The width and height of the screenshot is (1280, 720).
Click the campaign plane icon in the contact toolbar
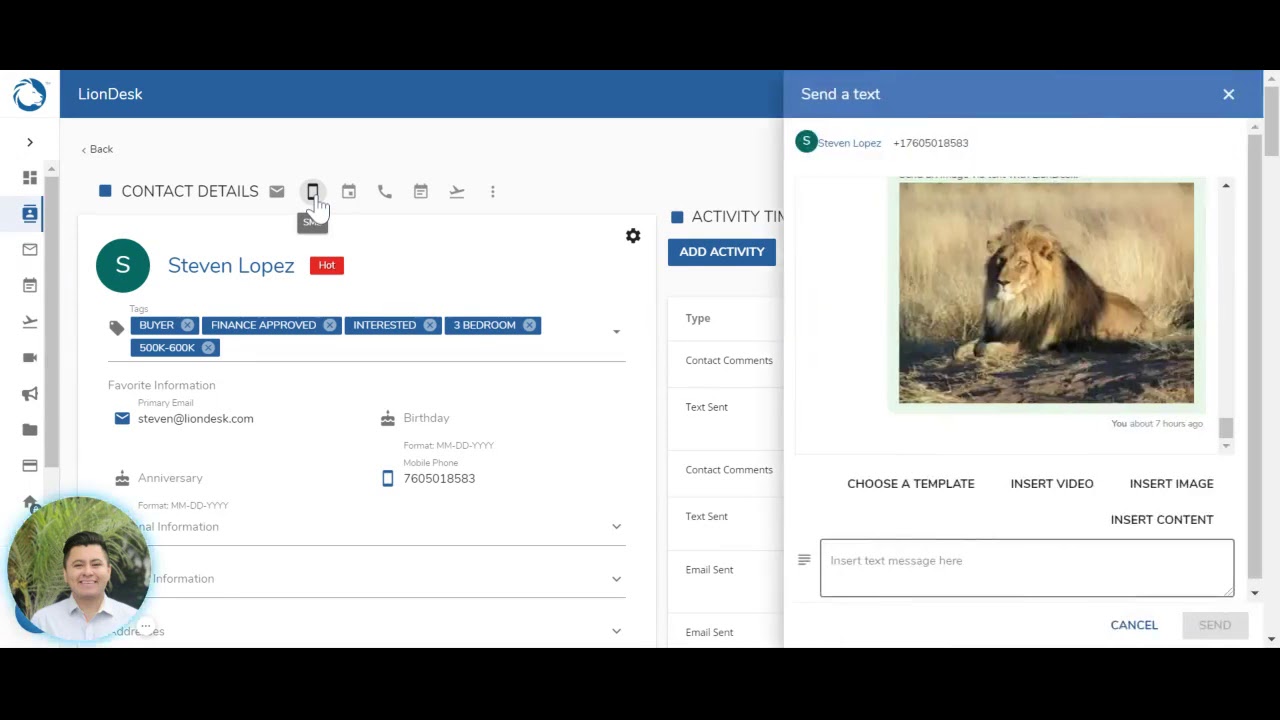pyautogui.click(x=457, y=191)
